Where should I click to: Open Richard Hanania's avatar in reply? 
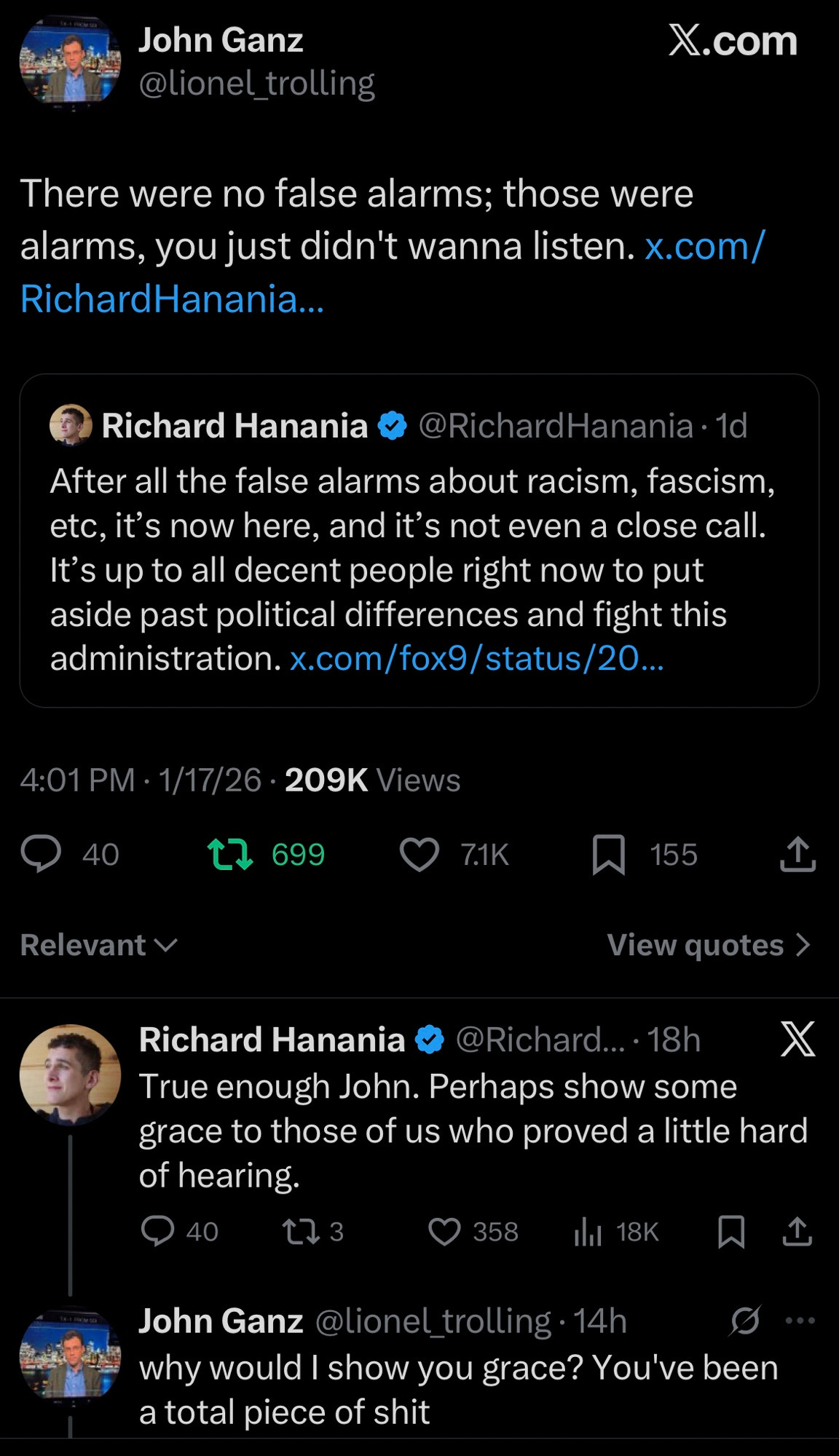70,1075
